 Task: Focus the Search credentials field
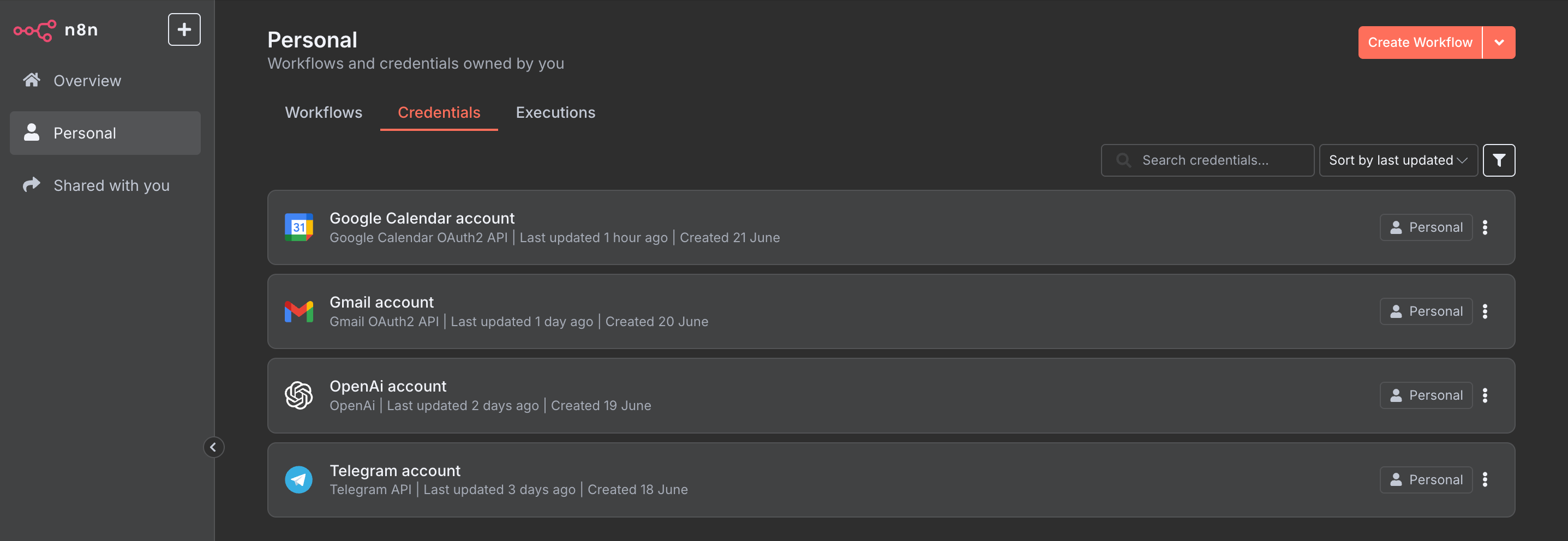click(x=1207, y=160)
